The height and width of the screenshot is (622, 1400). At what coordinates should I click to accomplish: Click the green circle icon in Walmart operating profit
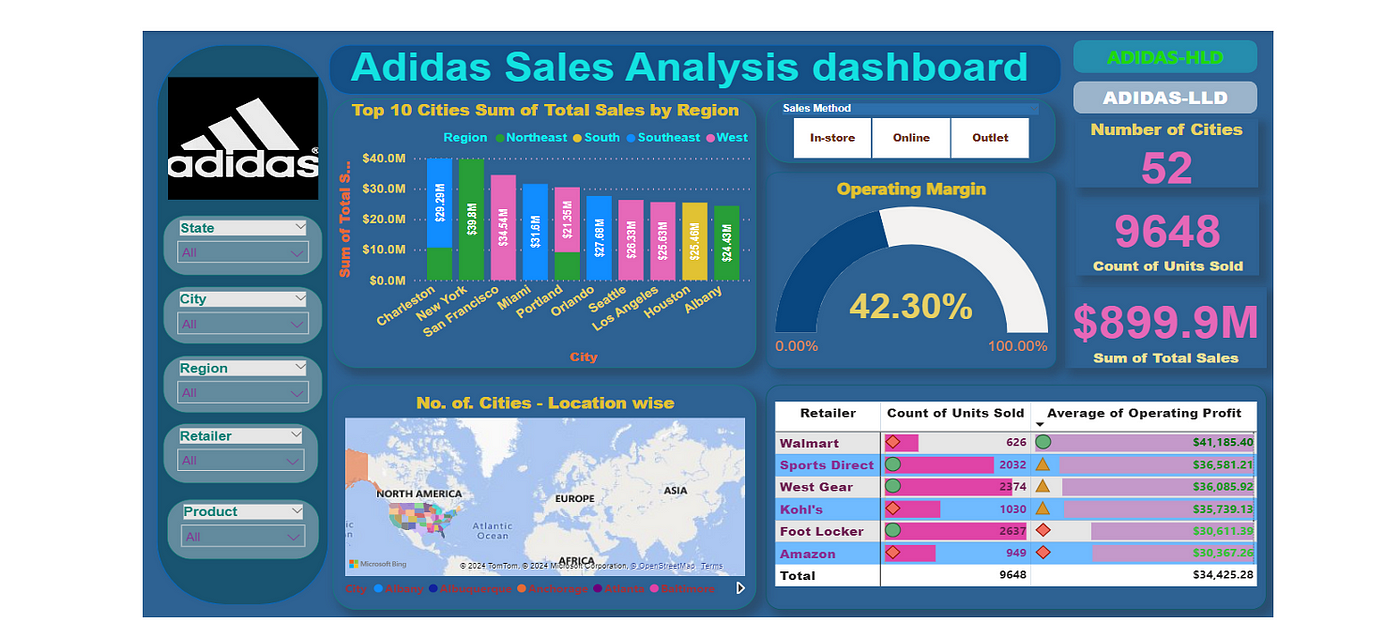[1043, 442]
